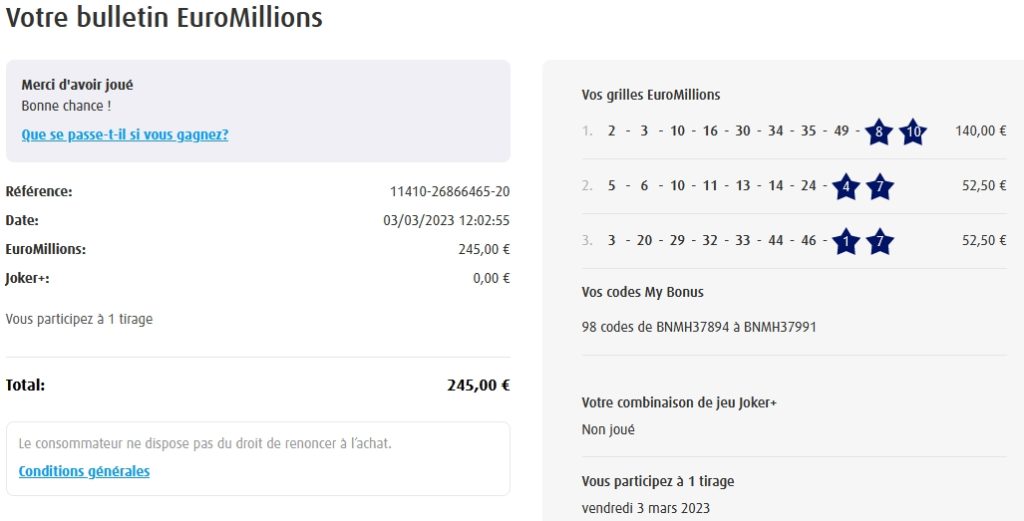Click the star number 10 in grid 1
1024x521 pixels.
(x=912, y=132)
